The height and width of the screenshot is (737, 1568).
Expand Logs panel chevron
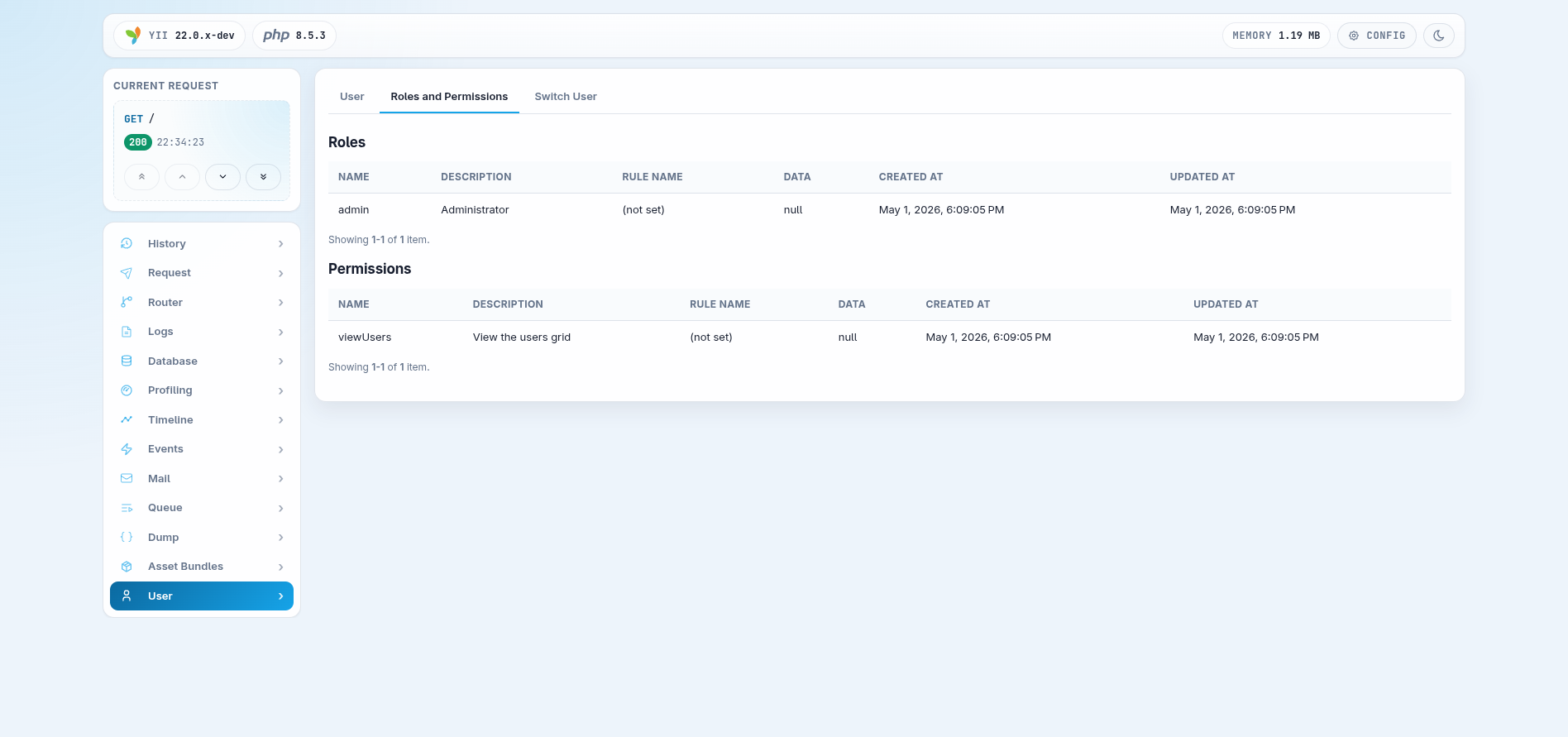(281, 332)
